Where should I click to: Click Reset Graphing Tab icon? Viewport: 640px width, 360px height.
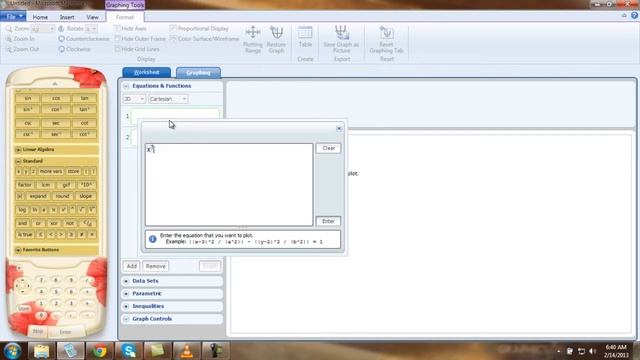[386, 39]
